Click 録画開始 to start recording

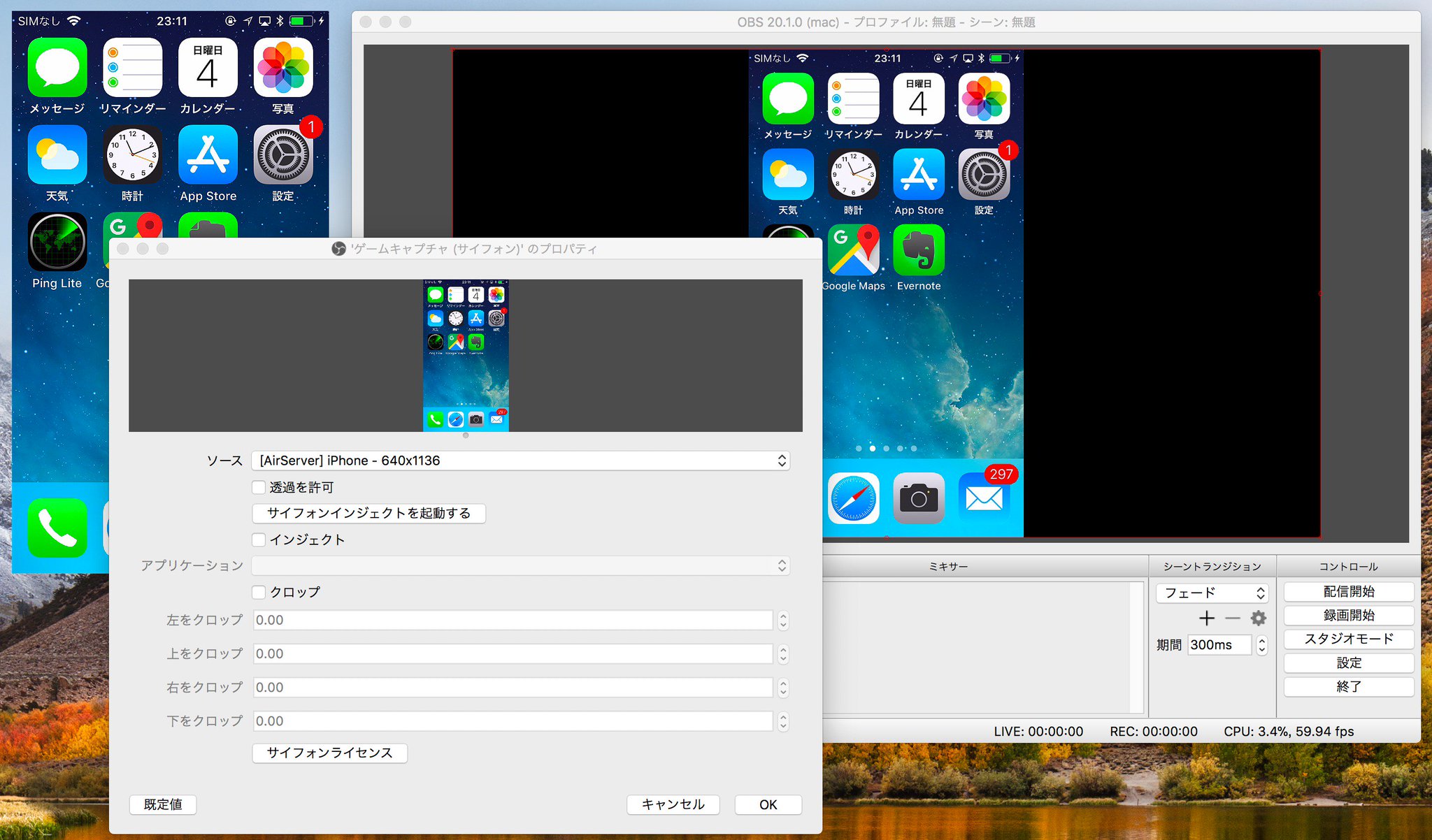pos(1349,616)
